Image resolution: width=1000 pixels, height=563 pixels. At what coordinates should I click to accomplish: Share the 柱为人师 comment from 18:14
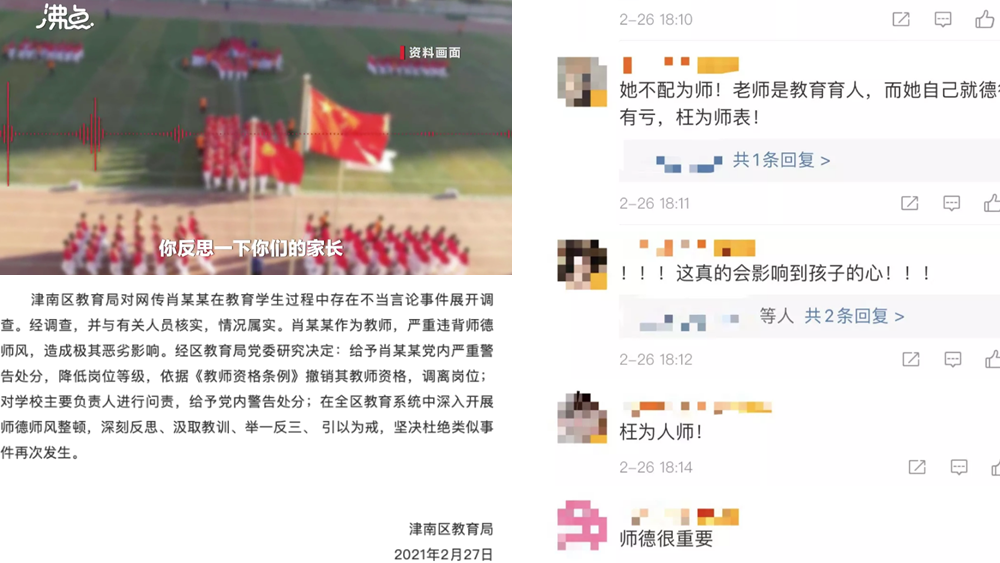coord(917,467)
